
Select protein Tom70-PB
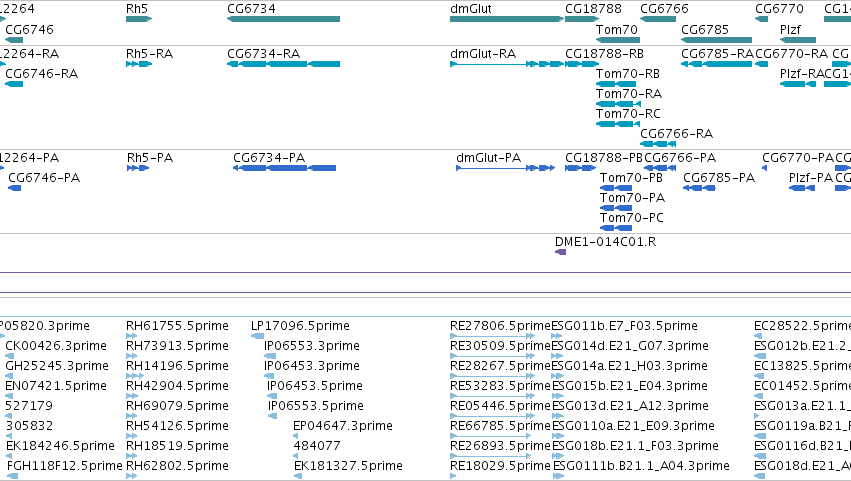click(x=616, y=188)
